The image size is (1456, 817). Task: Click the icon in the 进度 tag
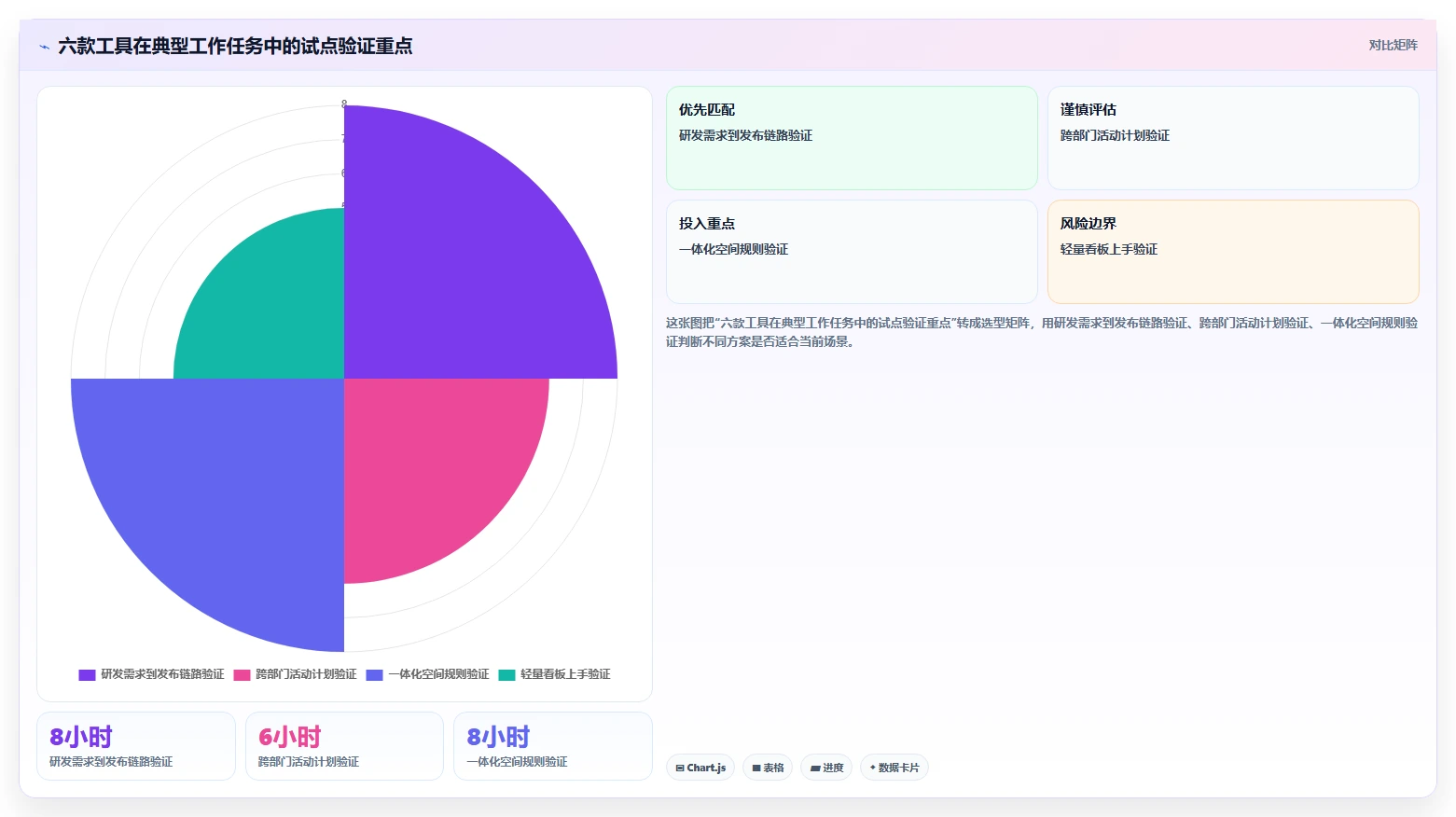coord(815,769)
